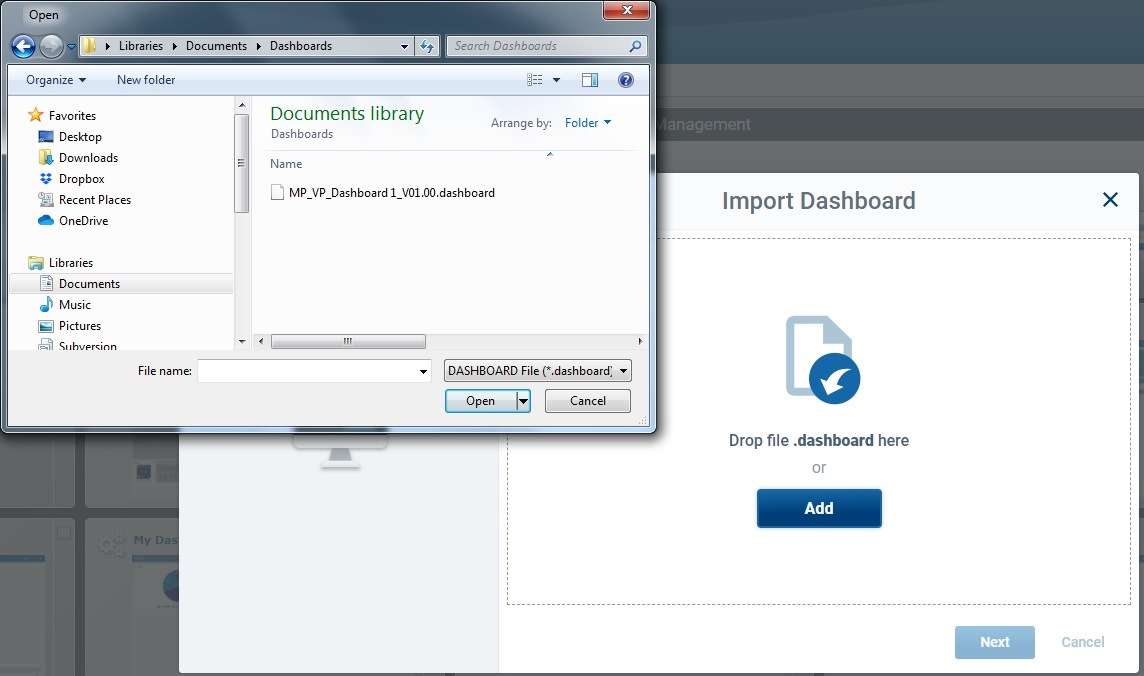Open the views dropdown arrow

point(556,79)
